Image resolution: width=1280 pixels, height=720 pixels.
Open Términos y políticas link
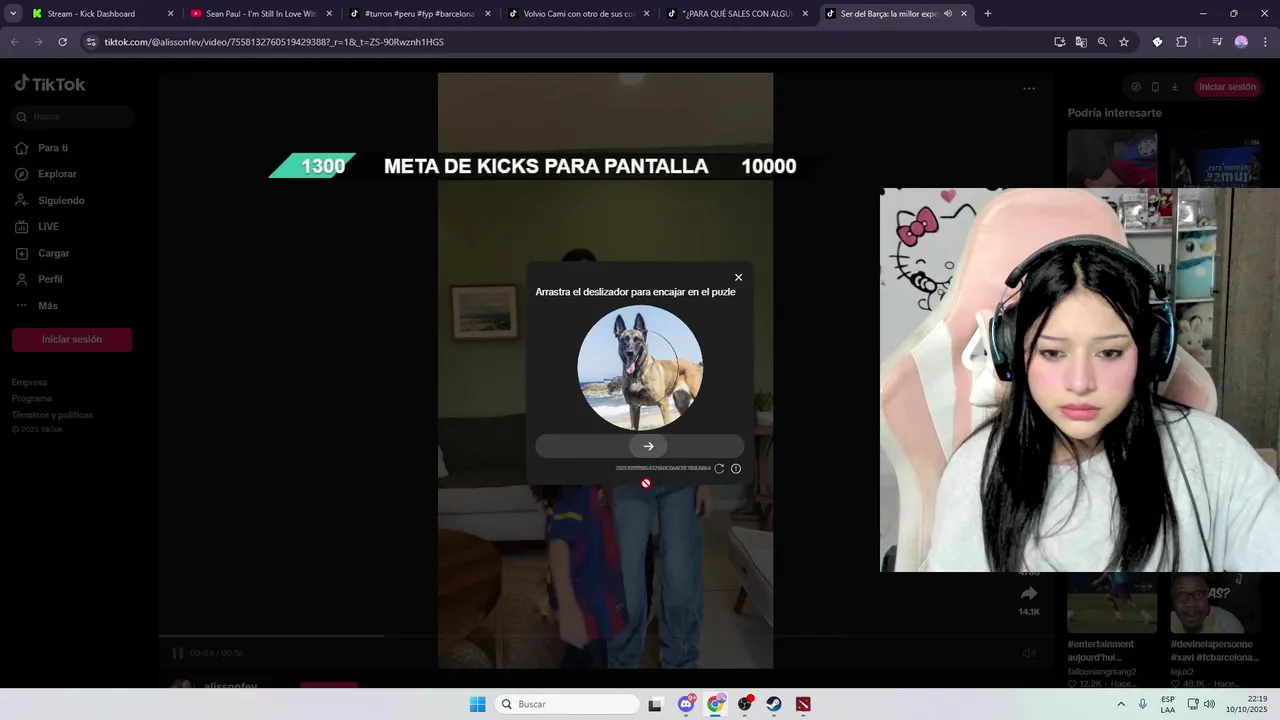(52, 414)
